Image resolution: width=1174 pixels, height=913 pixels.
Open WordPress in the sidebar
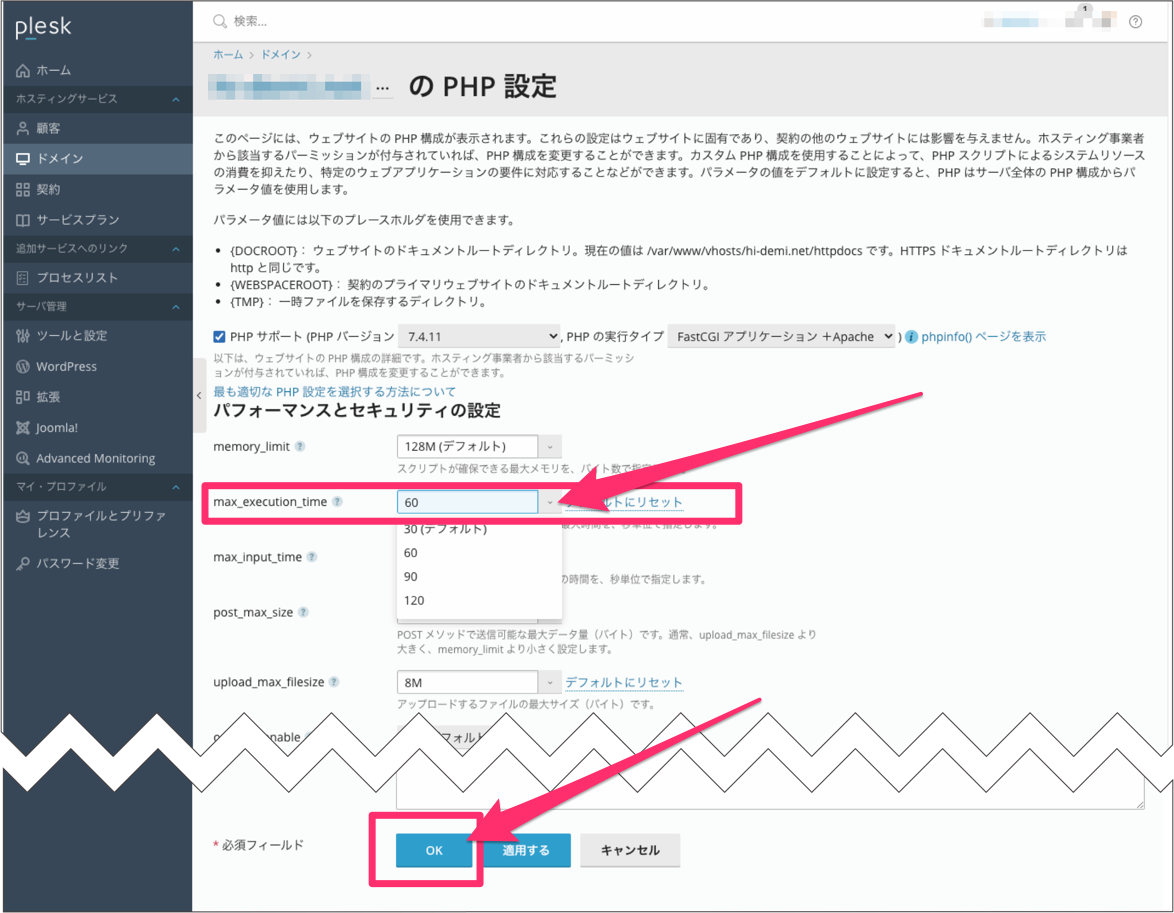(66, 367)
